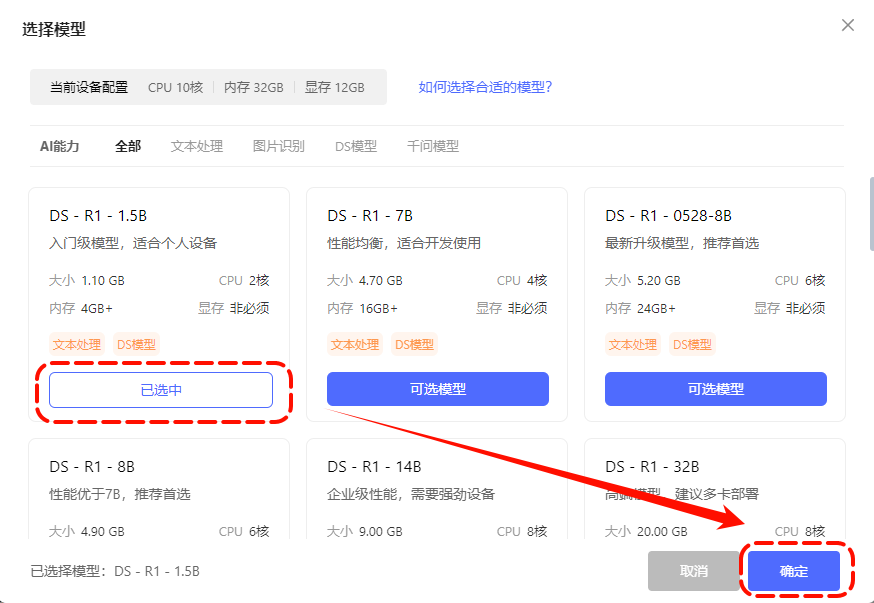Screen dimensions: 874x603
Task: Click the 显存 12GB device spec
Action: pos(334,87)
